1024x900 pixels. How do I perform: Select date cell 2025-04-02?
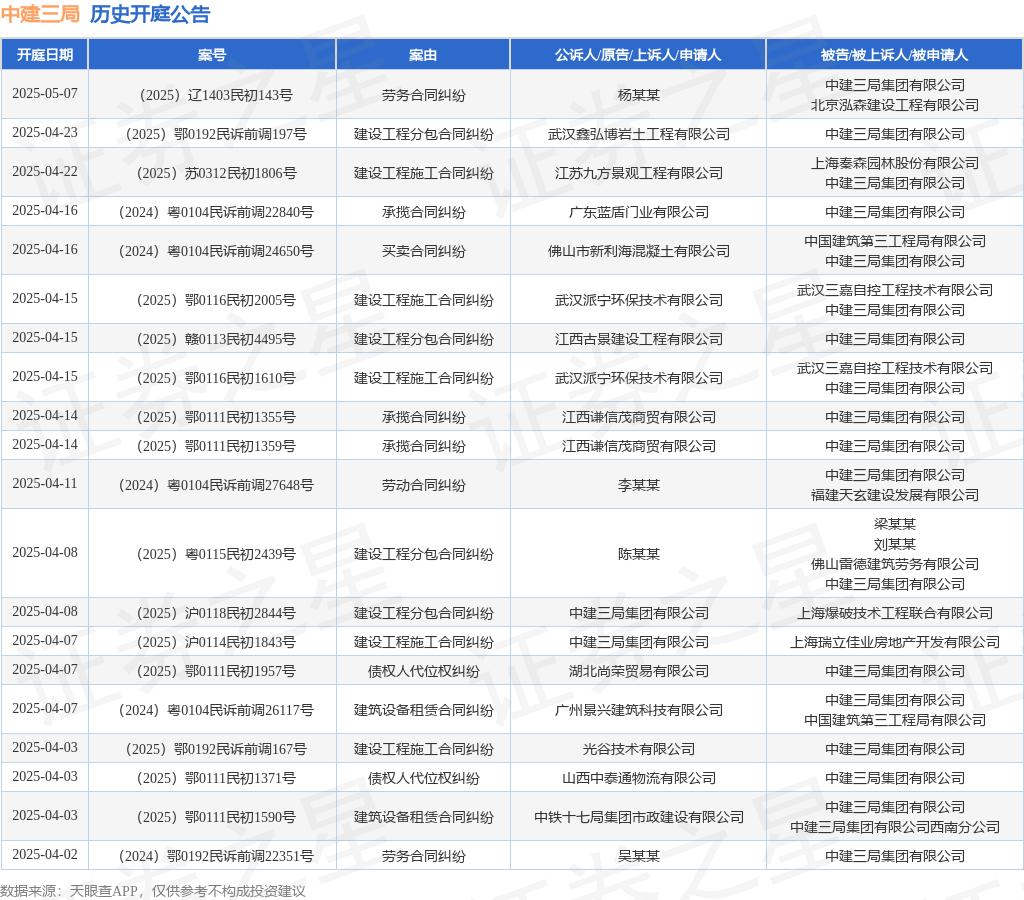(44, 854)
